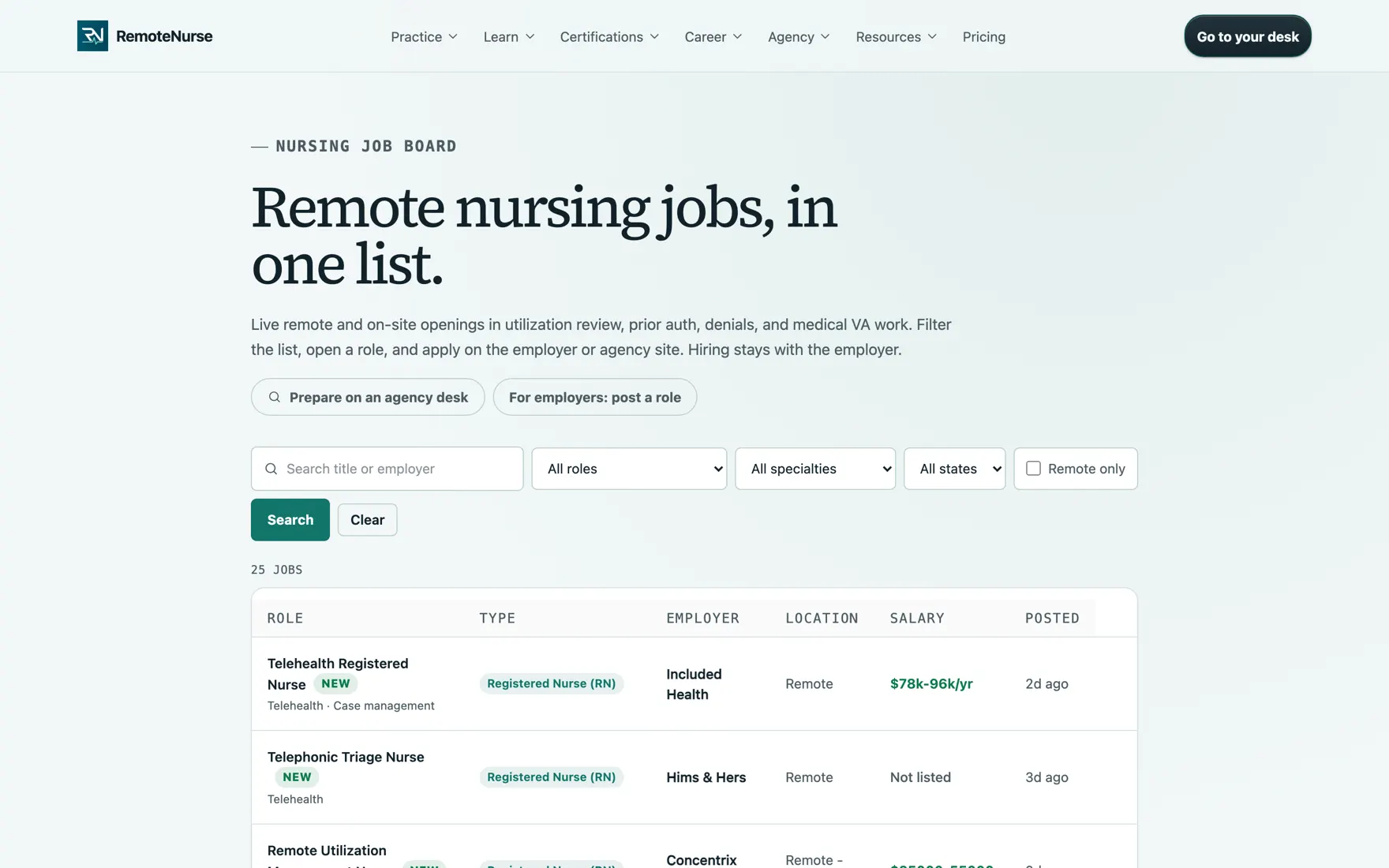Click the ROLE column header
Viewport: 1389px width, 868px height.
[285, 618]
